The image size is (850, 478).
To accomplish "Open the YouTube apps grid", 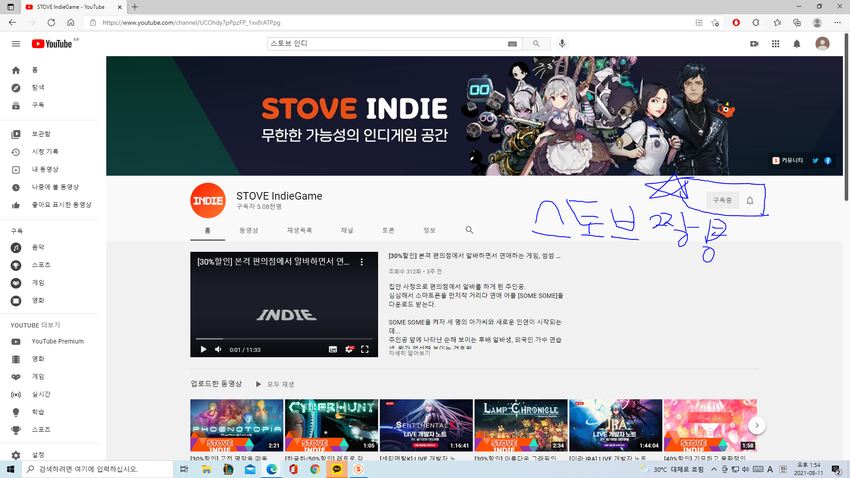I will (776, 44).
